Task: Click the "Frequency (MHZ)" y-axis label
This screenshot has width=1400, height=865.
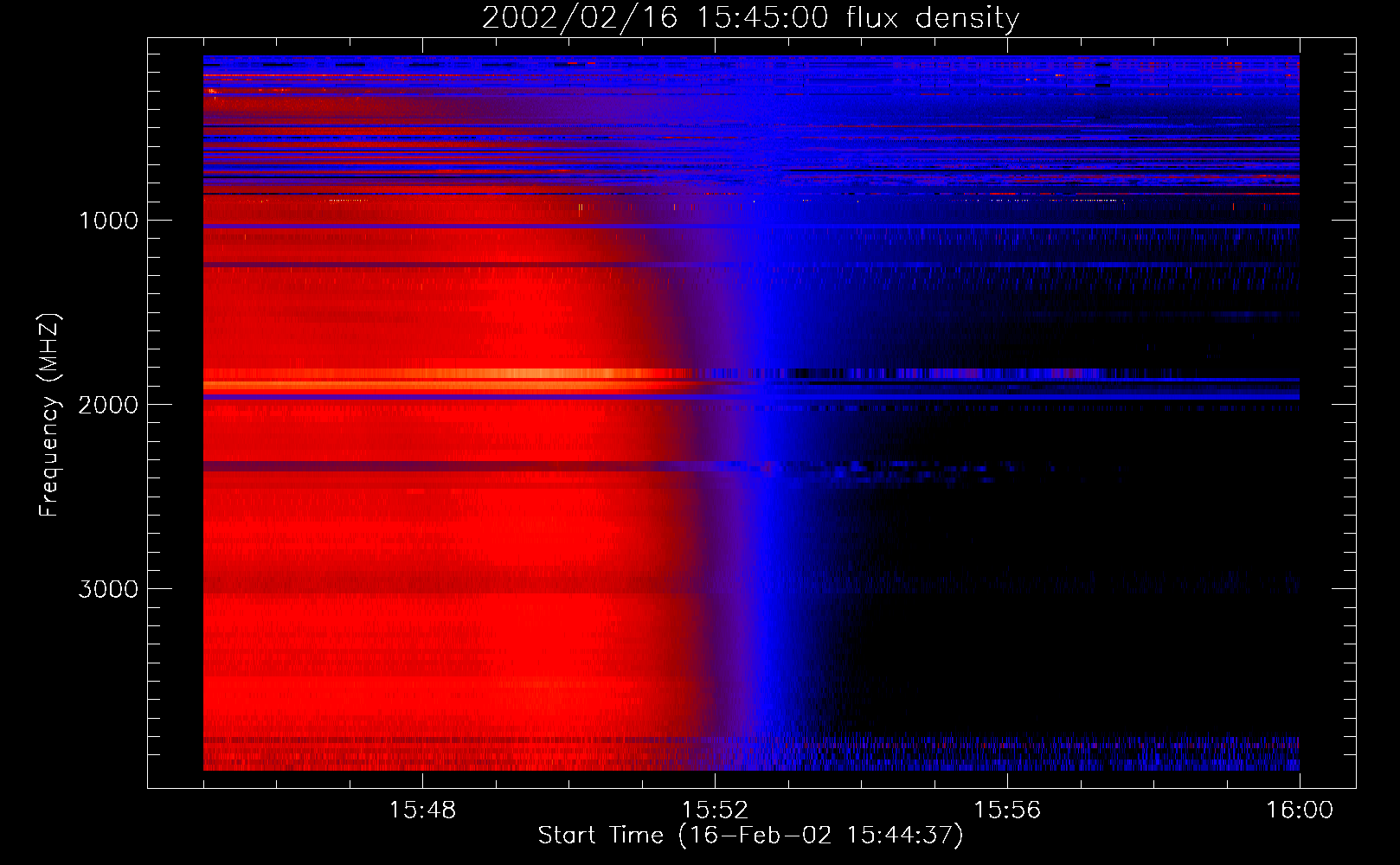Action: pos(49,415)
